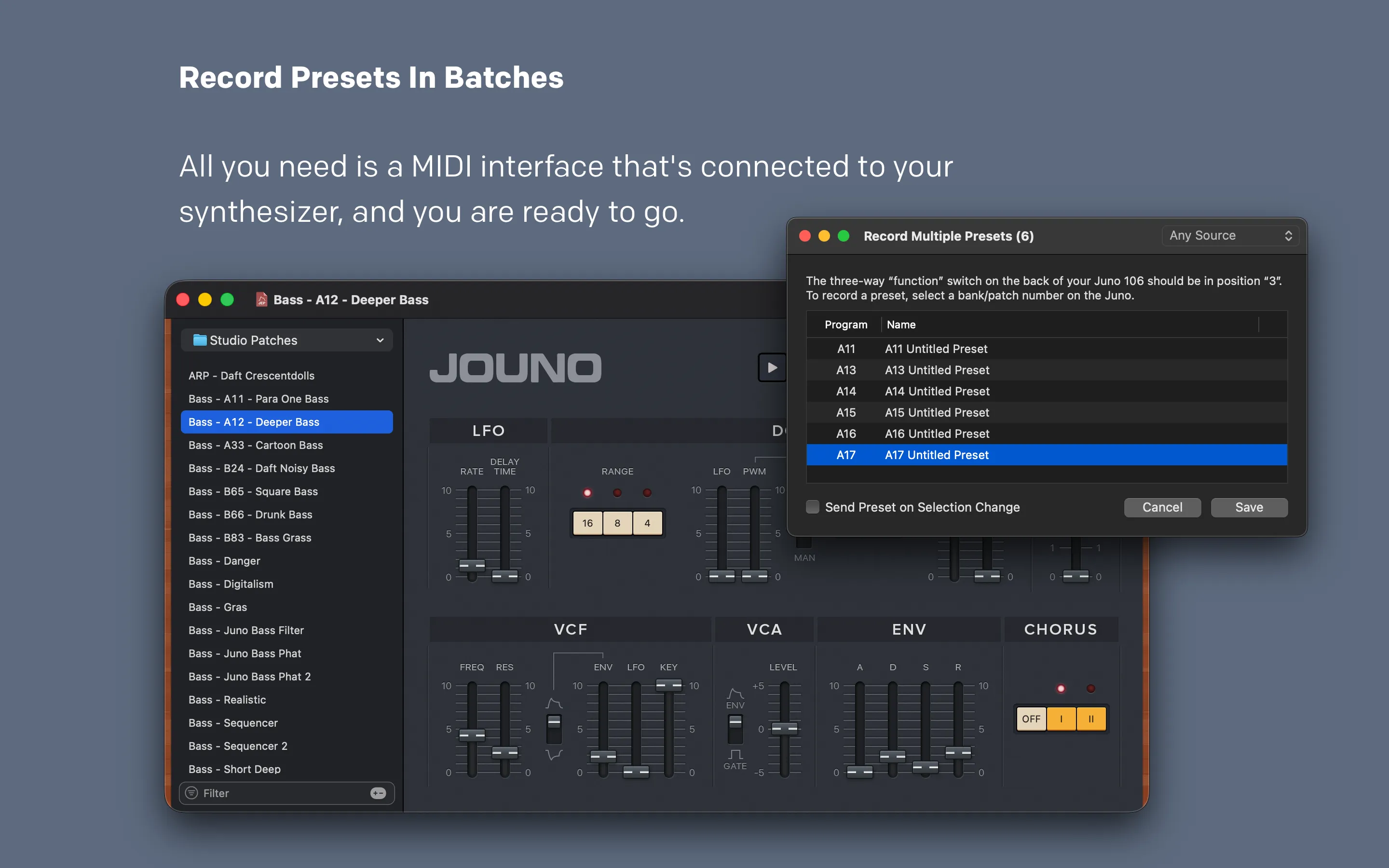Viewport: 1389px width, 868px height.
Task: Click the VCA LEVEL slider handle
Action: [785, 729]
